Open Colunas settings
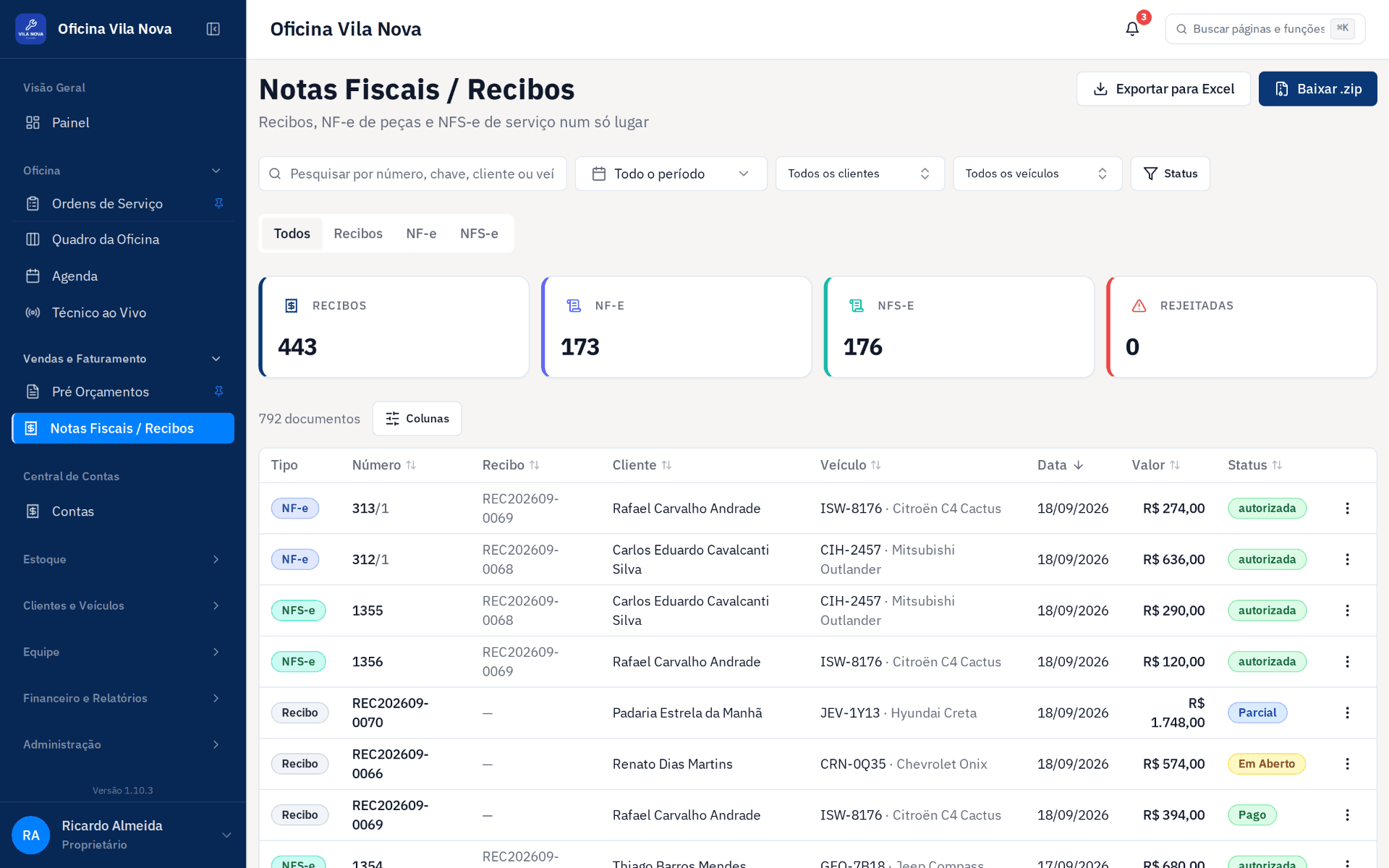 coord(417,419)
